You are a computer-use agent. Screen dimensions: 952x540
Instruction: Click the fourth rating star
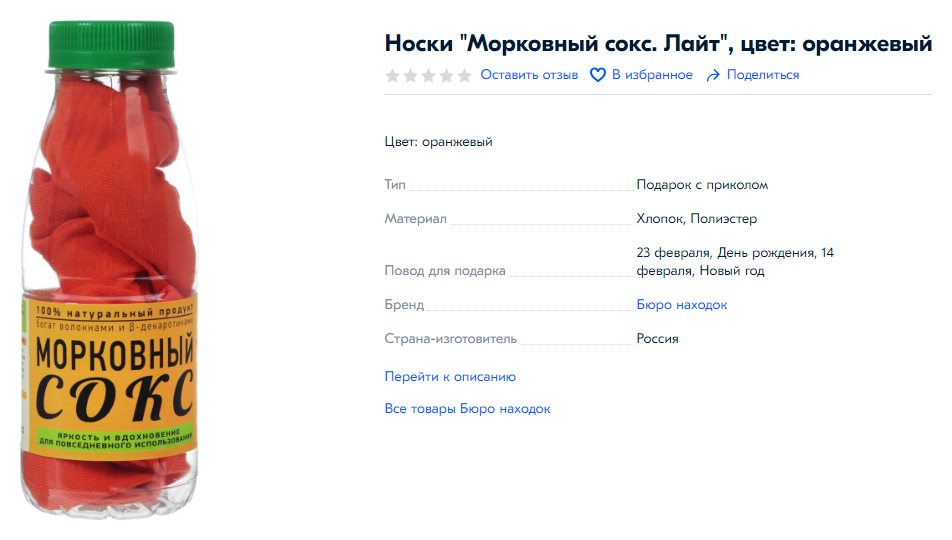click(446, 76)
